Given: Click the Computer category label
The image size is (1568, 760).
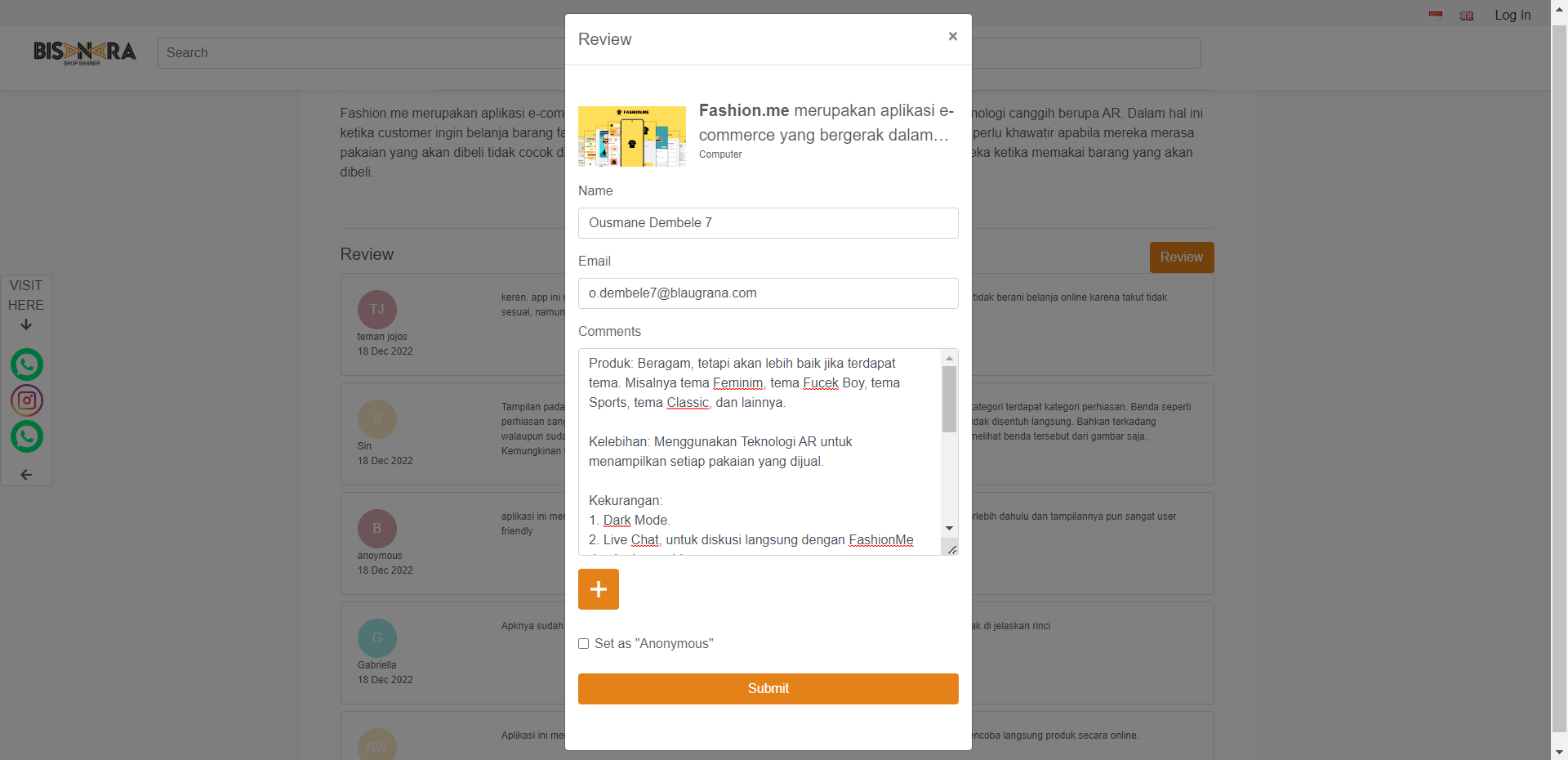Looking at the screenshot, I should [720, 154].
